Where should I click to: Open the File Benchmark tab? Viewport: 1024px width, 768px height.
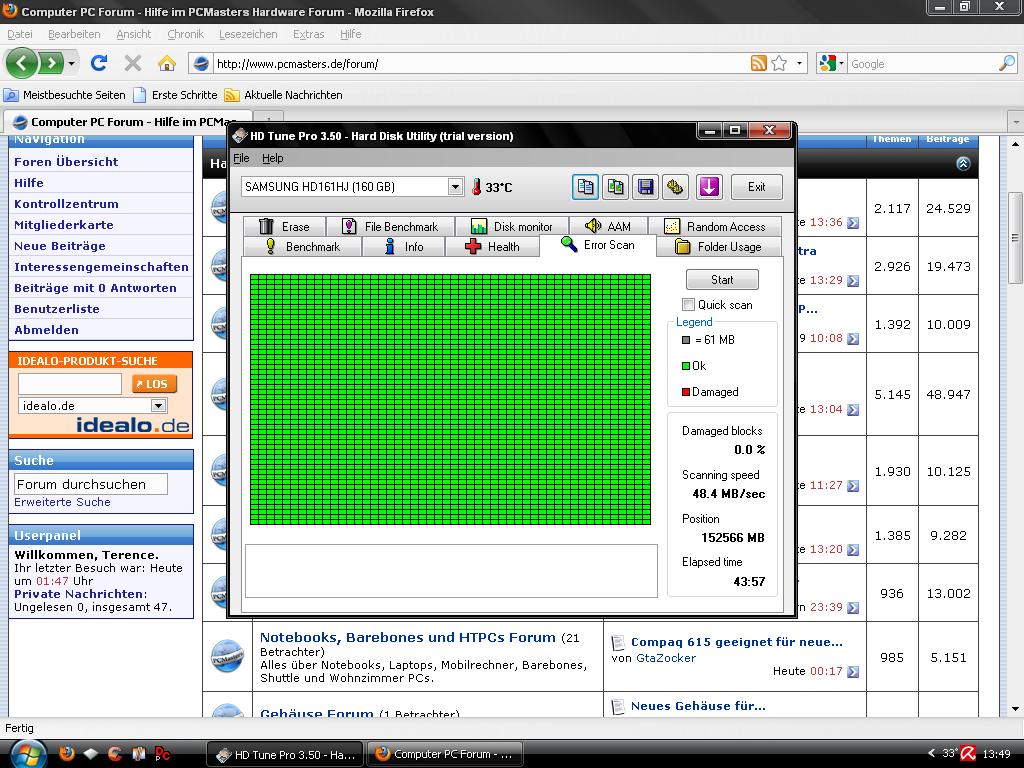pos(390,227)
